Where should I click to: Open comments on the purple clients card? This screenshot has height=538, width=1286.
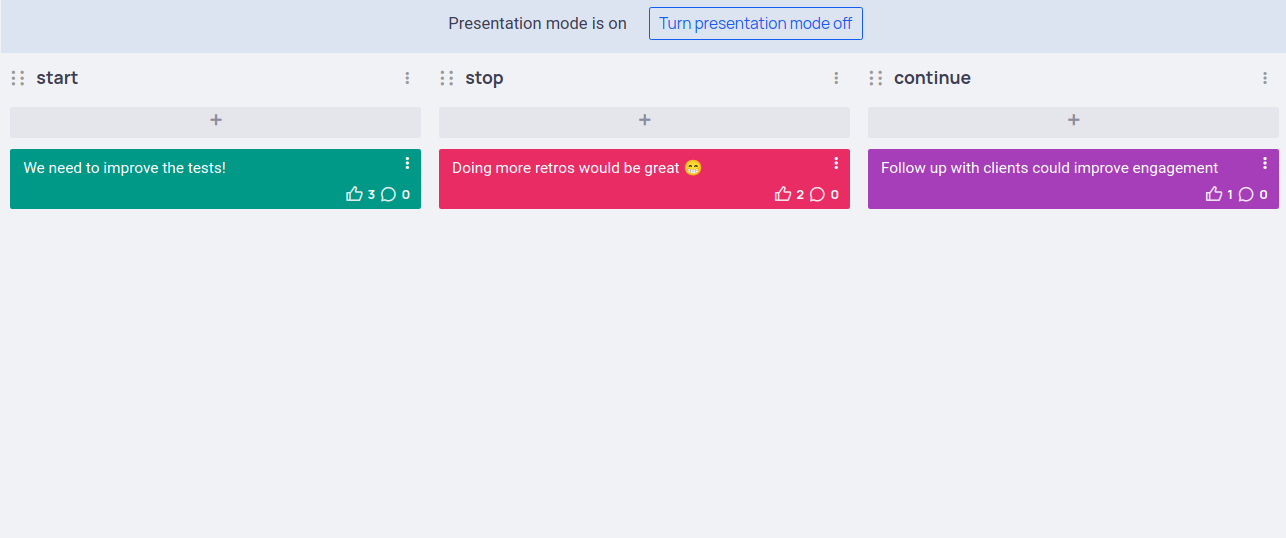pos(1246,194)
